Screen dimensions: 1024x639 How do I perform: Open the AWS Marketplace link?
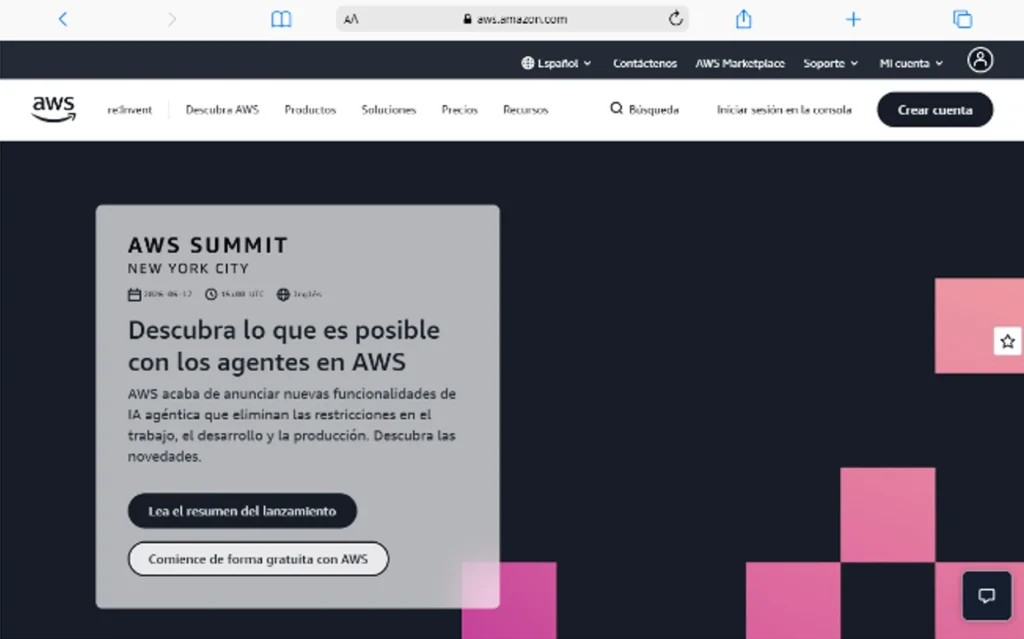[x=740, y=63]
